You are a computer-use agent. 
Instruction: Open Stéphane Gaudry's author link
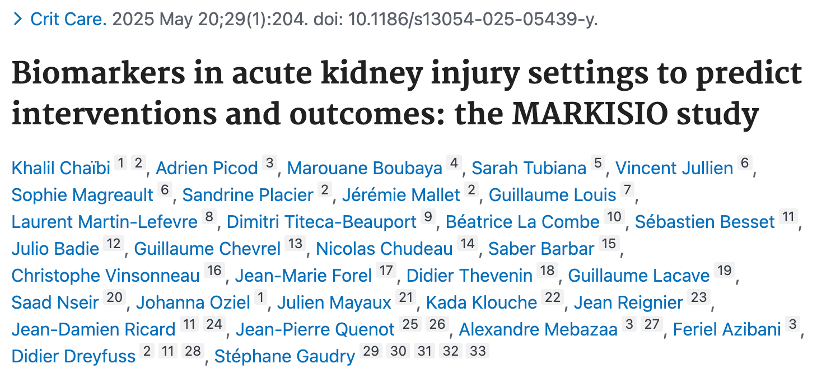284,357
